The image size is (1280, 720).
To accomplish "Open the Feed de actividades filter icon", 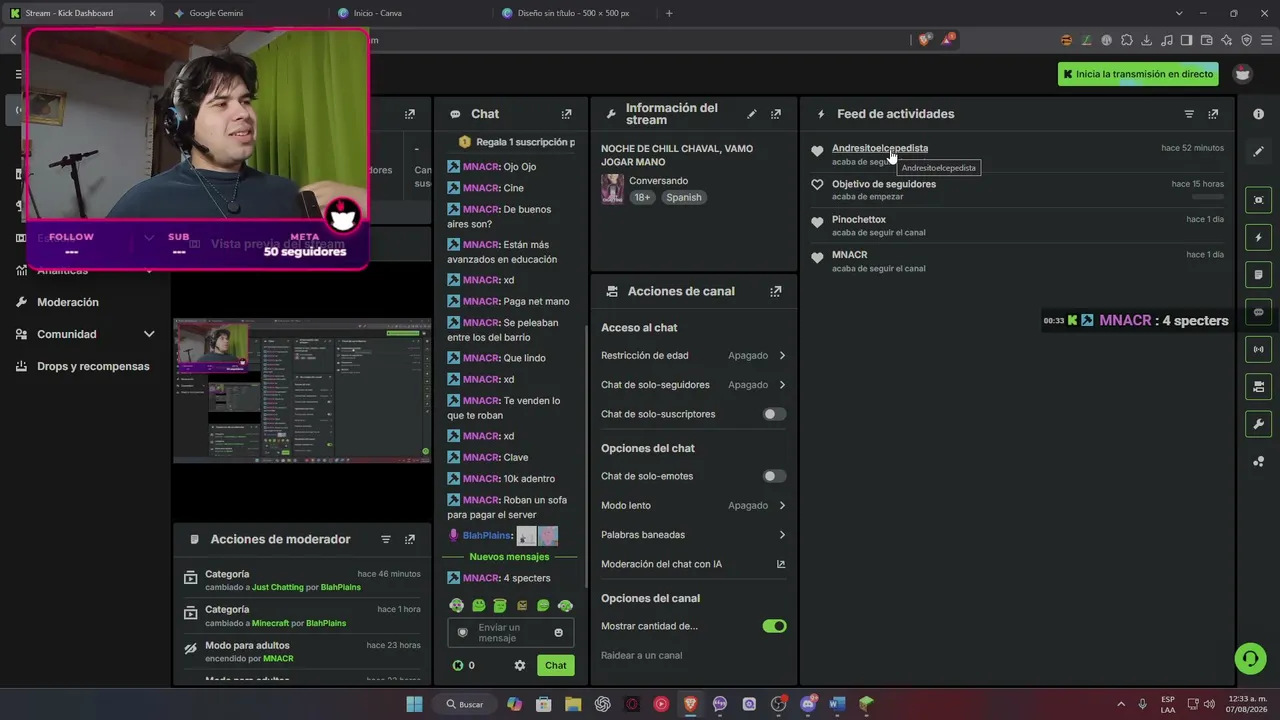I will point(1189,114).
